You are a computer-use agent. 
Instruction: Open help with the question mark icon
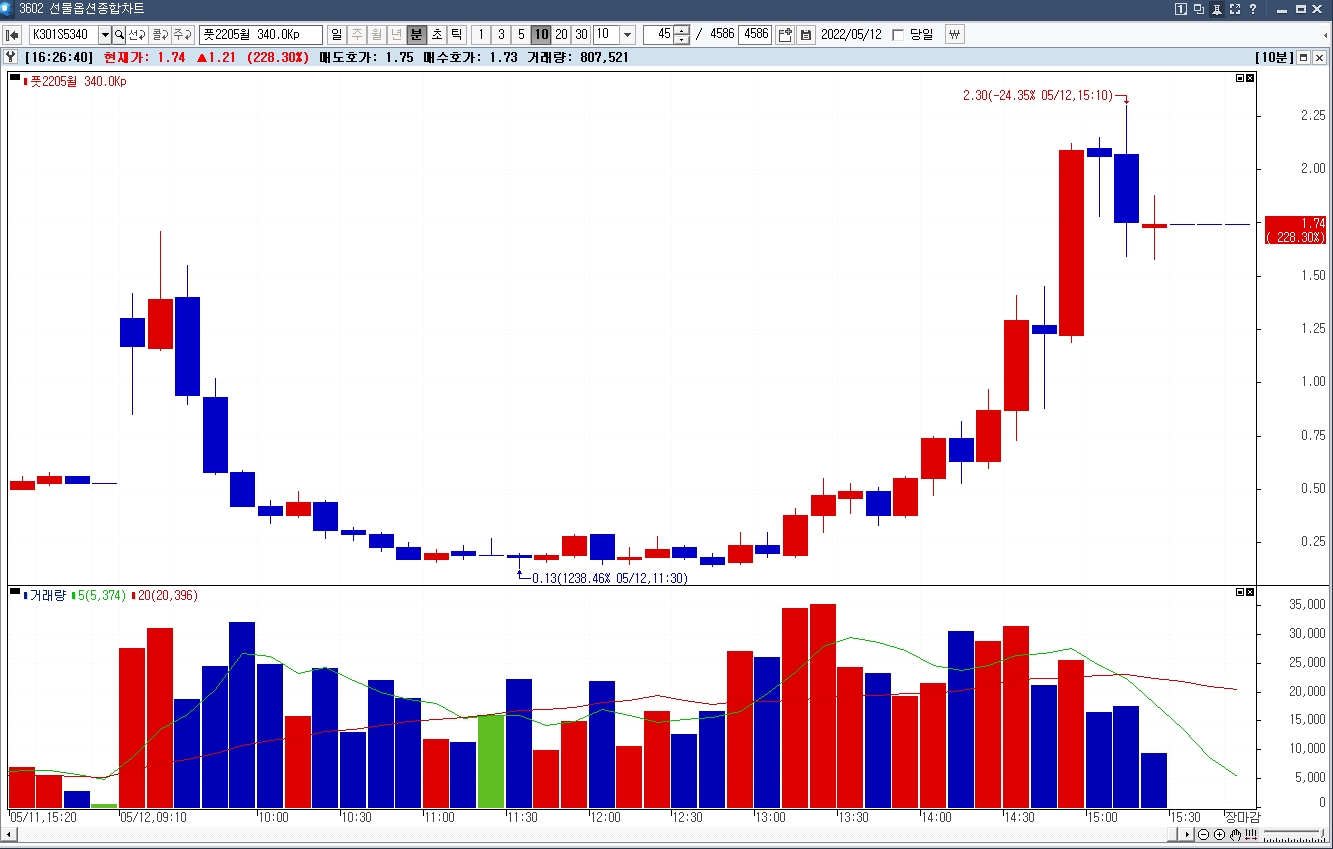click(x=1253, y=8)
